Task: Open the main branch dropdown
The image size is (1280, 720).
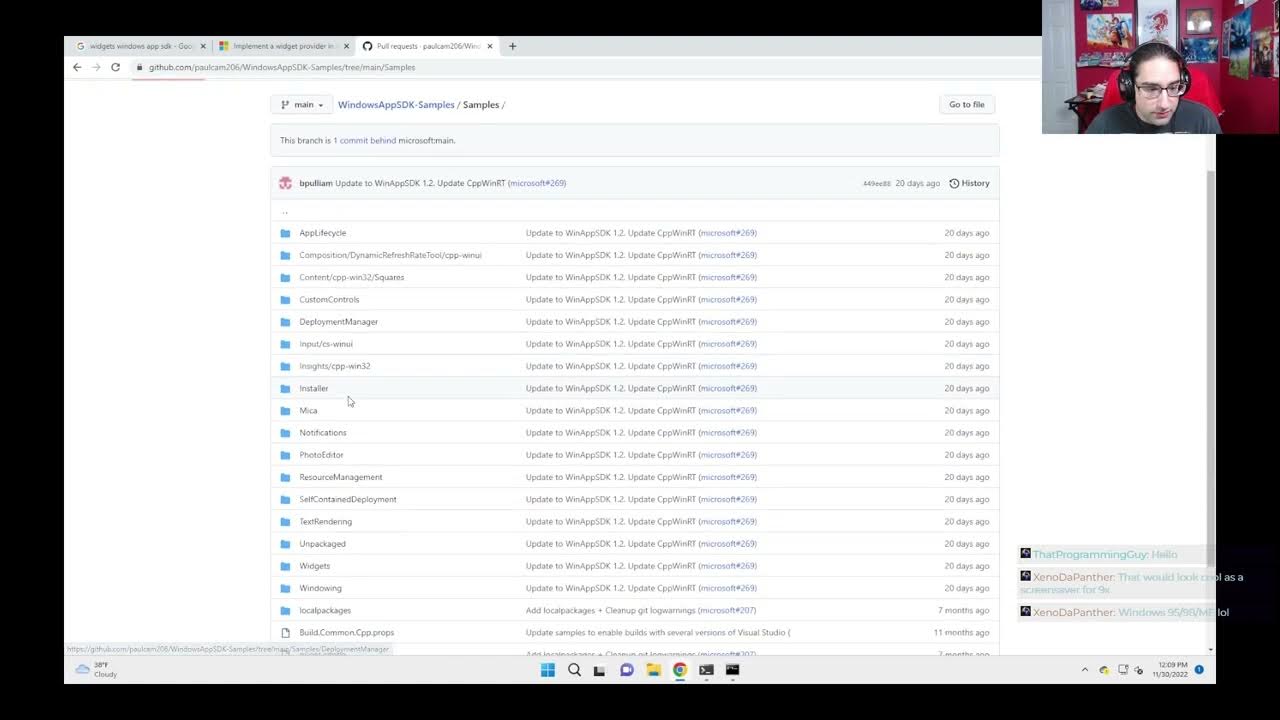Action: click(x=302, y=104)
